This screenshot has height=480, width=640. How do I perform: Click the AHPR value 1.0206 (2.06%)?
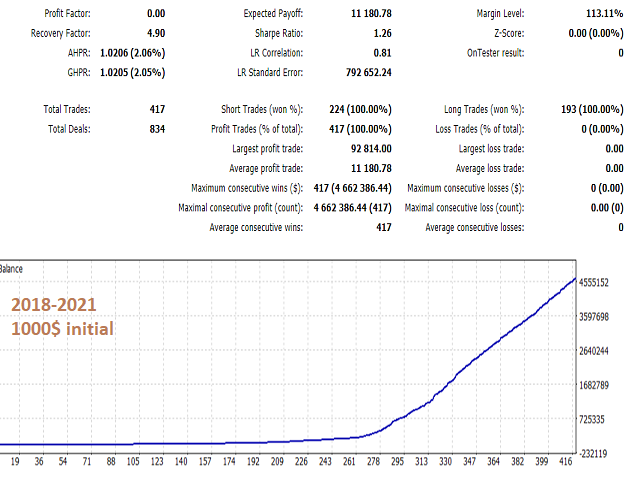pyautogui.click(x=130, y=52)
